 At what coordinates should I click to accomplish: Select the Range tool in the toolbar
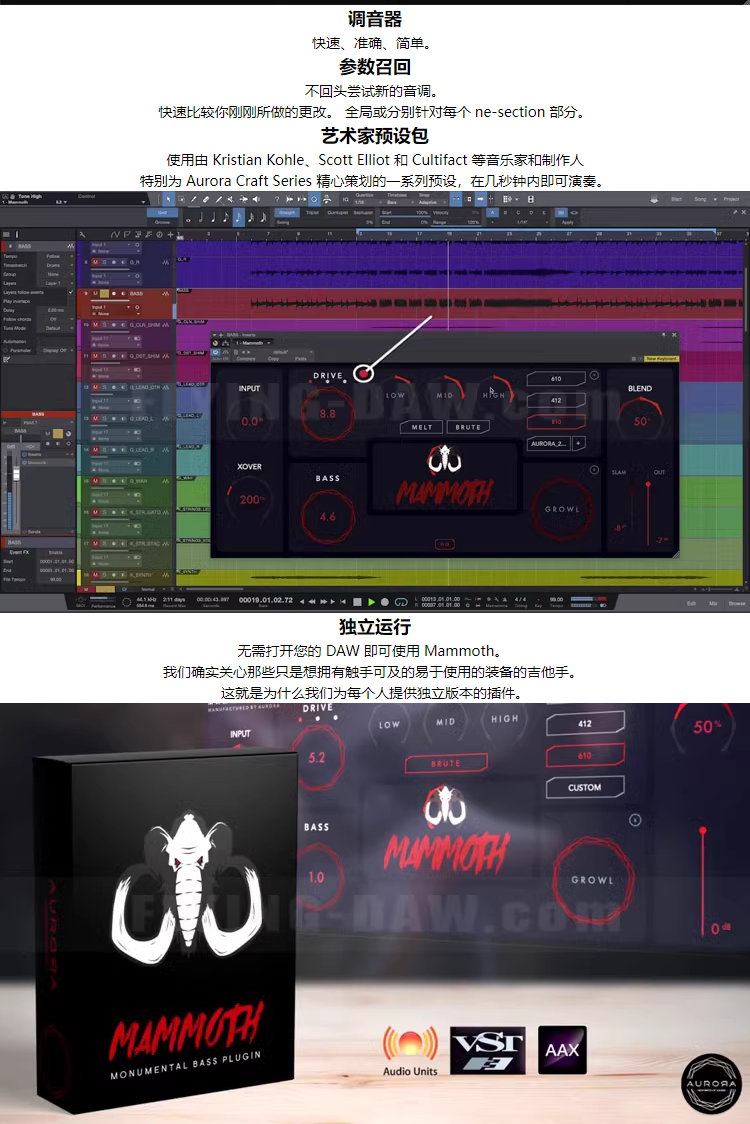point(181,199)
